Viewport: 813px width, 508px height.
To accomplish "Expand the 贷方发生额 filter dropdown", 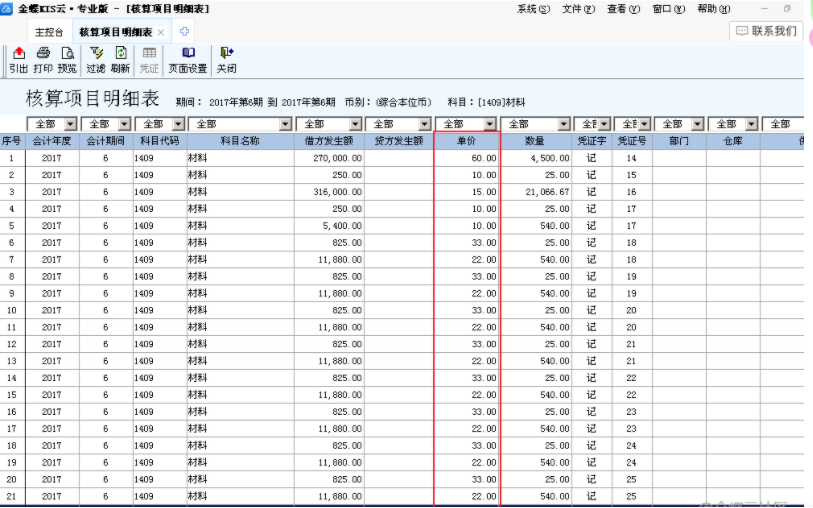I will pos(425,124).
